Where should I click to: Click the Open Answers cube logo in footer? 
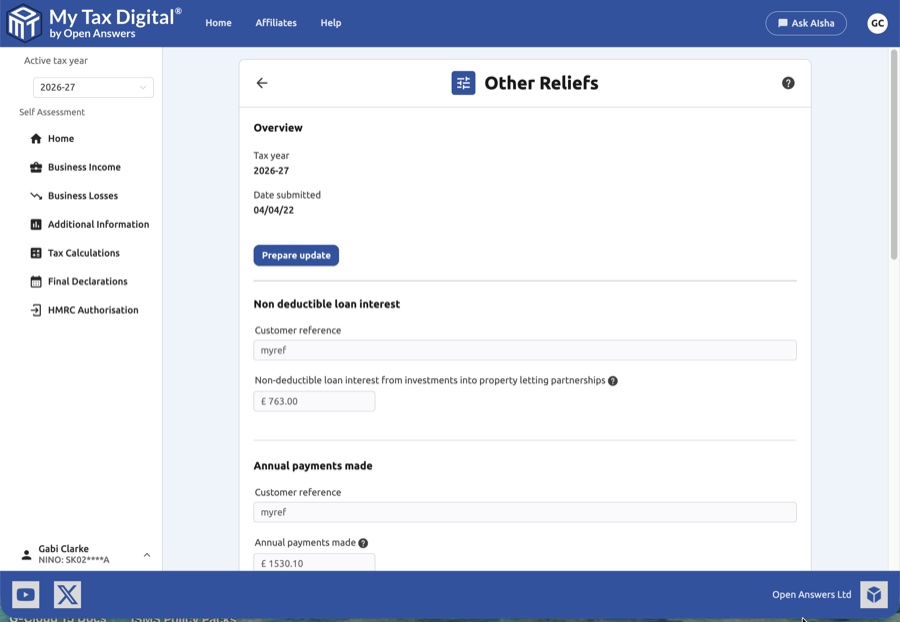(873, 595)
